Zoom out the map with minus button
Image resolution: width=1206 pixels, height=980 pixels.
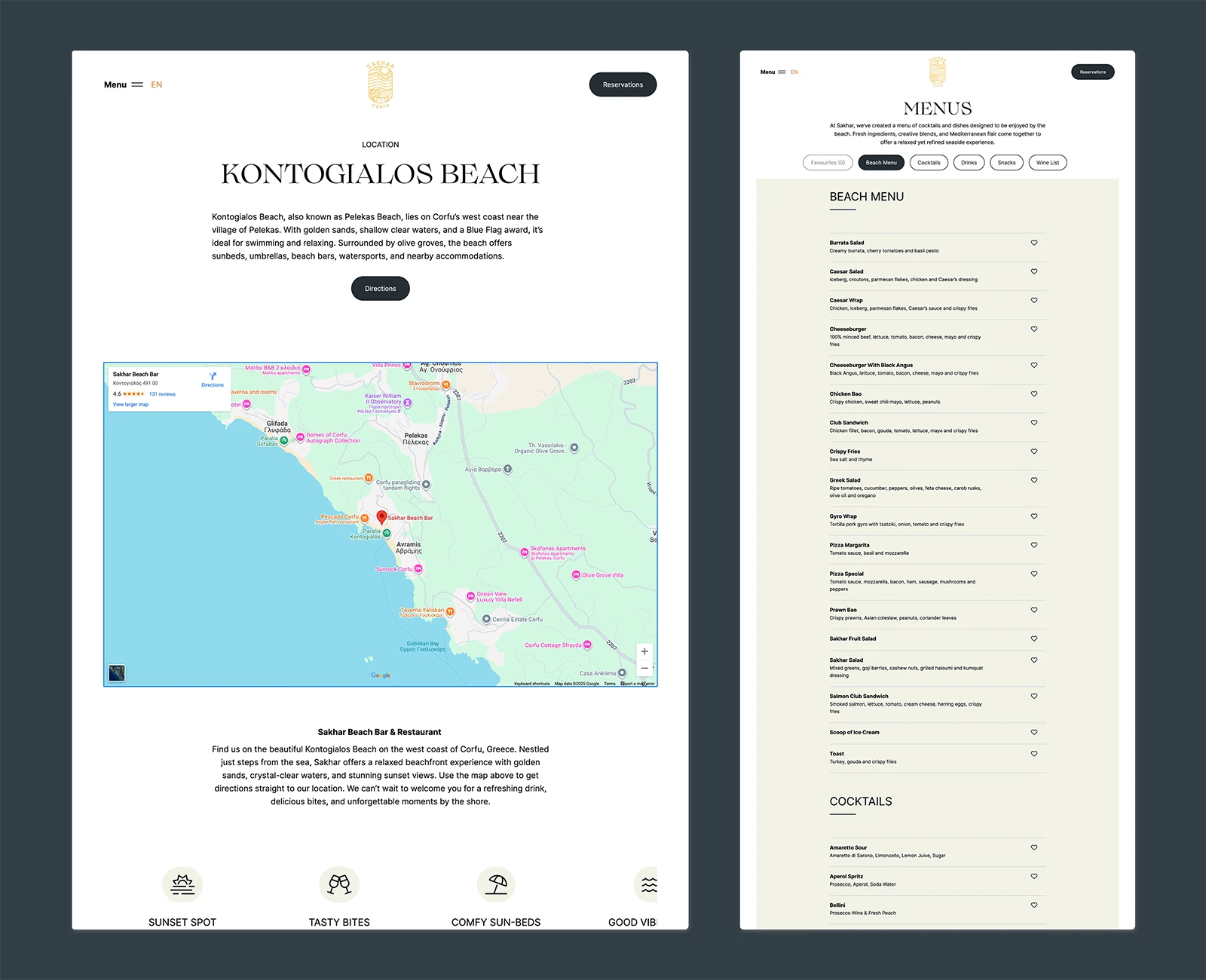(644, 669)
